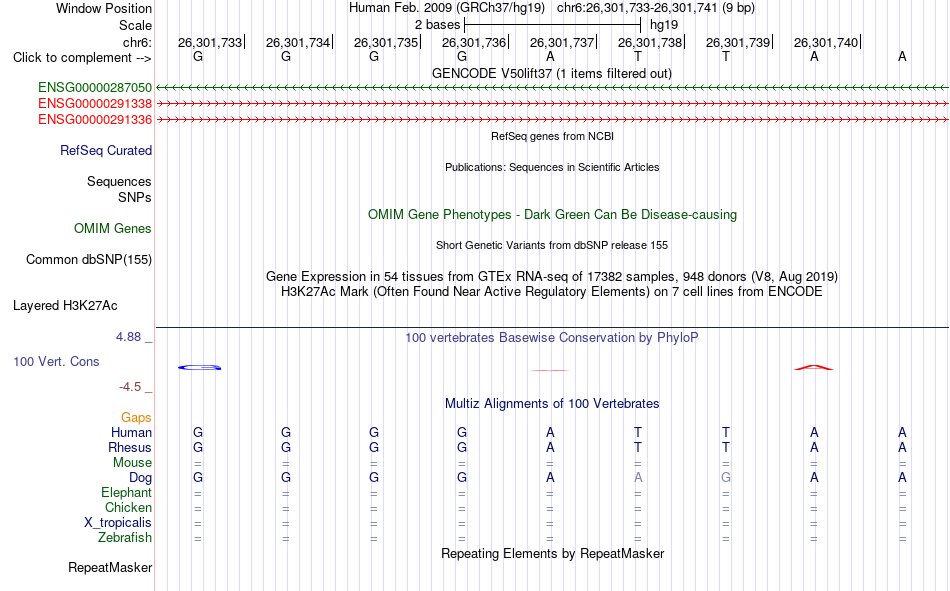Click the Layered H3K27Ac track label

coord(65,306)
